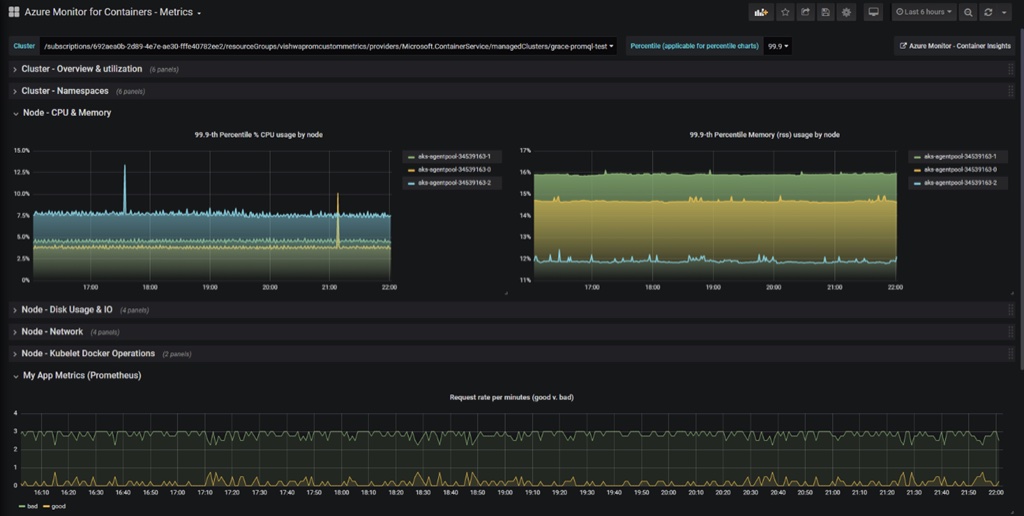This screenshot has height=516, width=1024.
Task: Toggle aks-agentpool-34539163-0 series in Memory legend
Action: (x=959, y=169)
